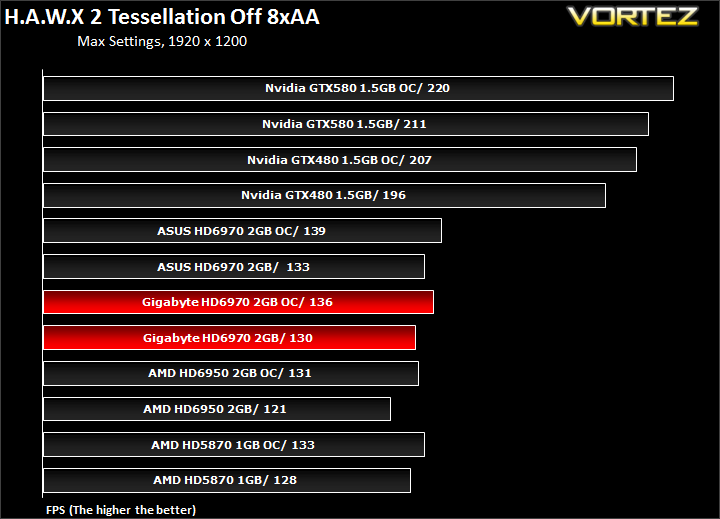Viewport: 720px width, 519px height.
Task: Click the ASUS HD6970 2GB/ 133 bar
Action: click(234, 266)
